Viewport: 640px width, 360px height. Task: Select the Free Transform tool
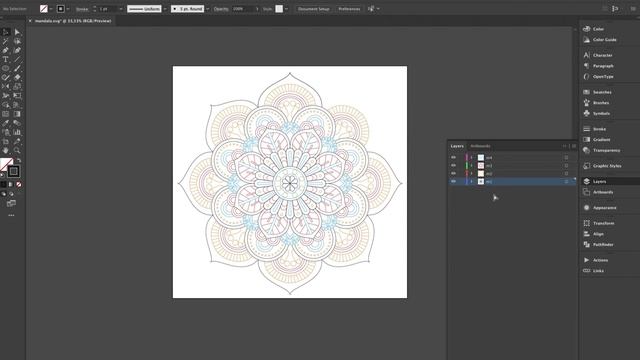pos(17,96)
